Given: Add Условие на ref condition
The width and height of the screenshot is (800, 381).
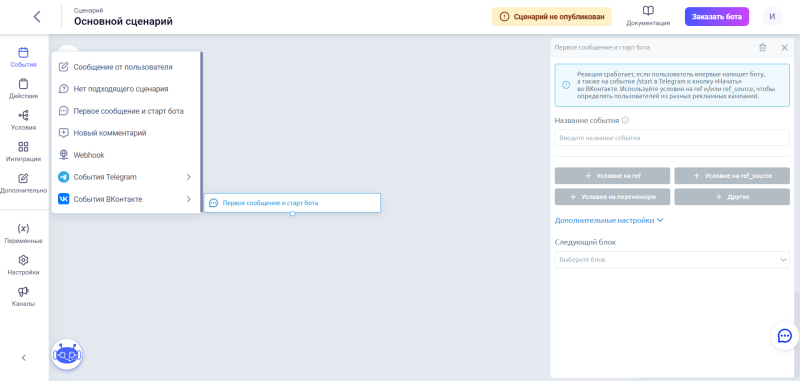Looking at the screenshot, I should (612, 175).
